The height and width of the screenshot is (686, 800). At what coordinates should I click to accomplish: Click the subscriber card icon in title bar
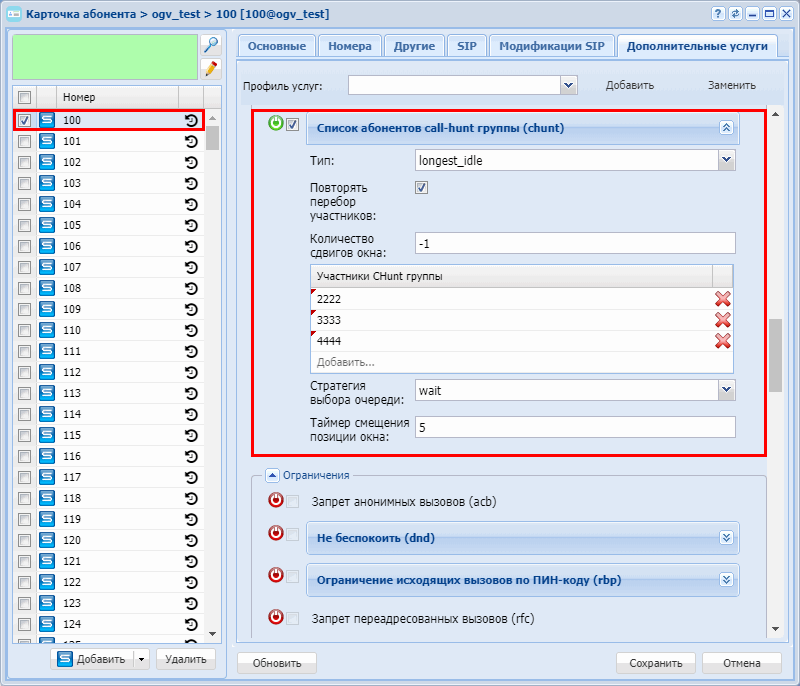coord(14,14)
